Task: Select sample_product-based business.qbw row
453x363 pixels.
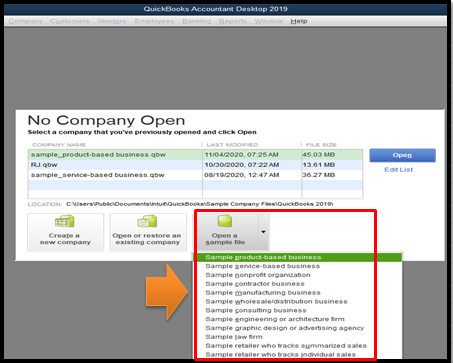Action: pos(195,155)
